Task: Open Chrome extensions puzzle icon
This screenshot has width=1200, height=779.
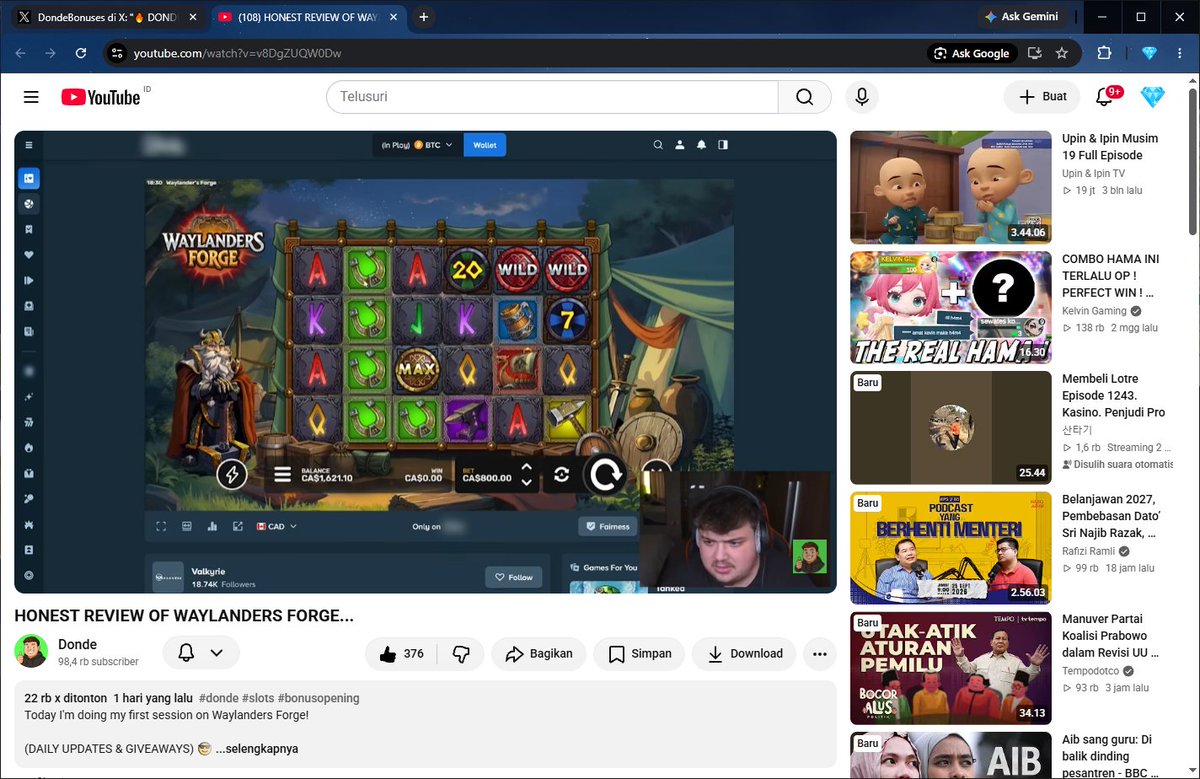Action: pyautogui.click(x=1105, y=53)
